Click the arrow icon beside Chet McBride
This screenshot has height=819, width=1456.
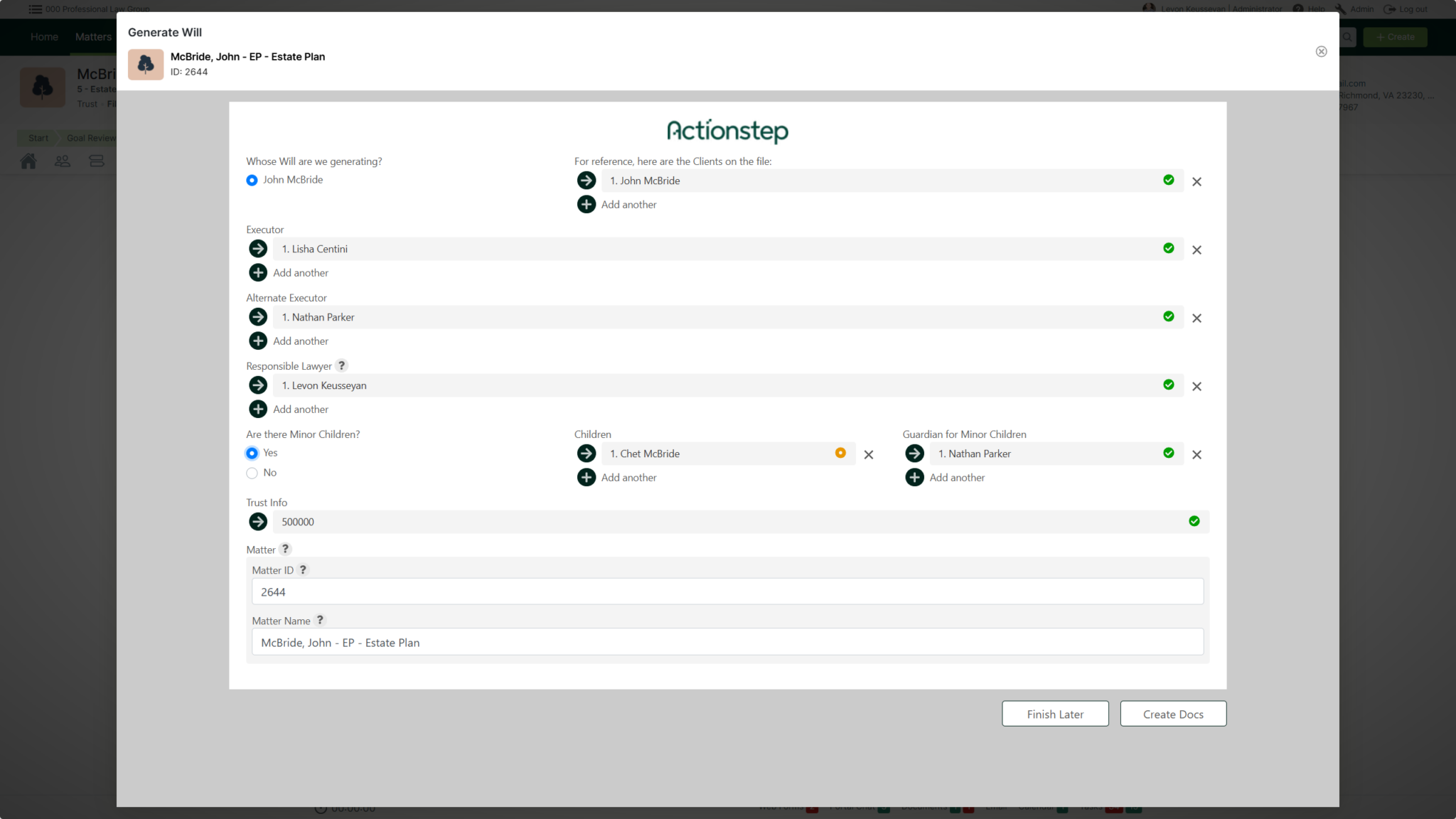(587, 454)
